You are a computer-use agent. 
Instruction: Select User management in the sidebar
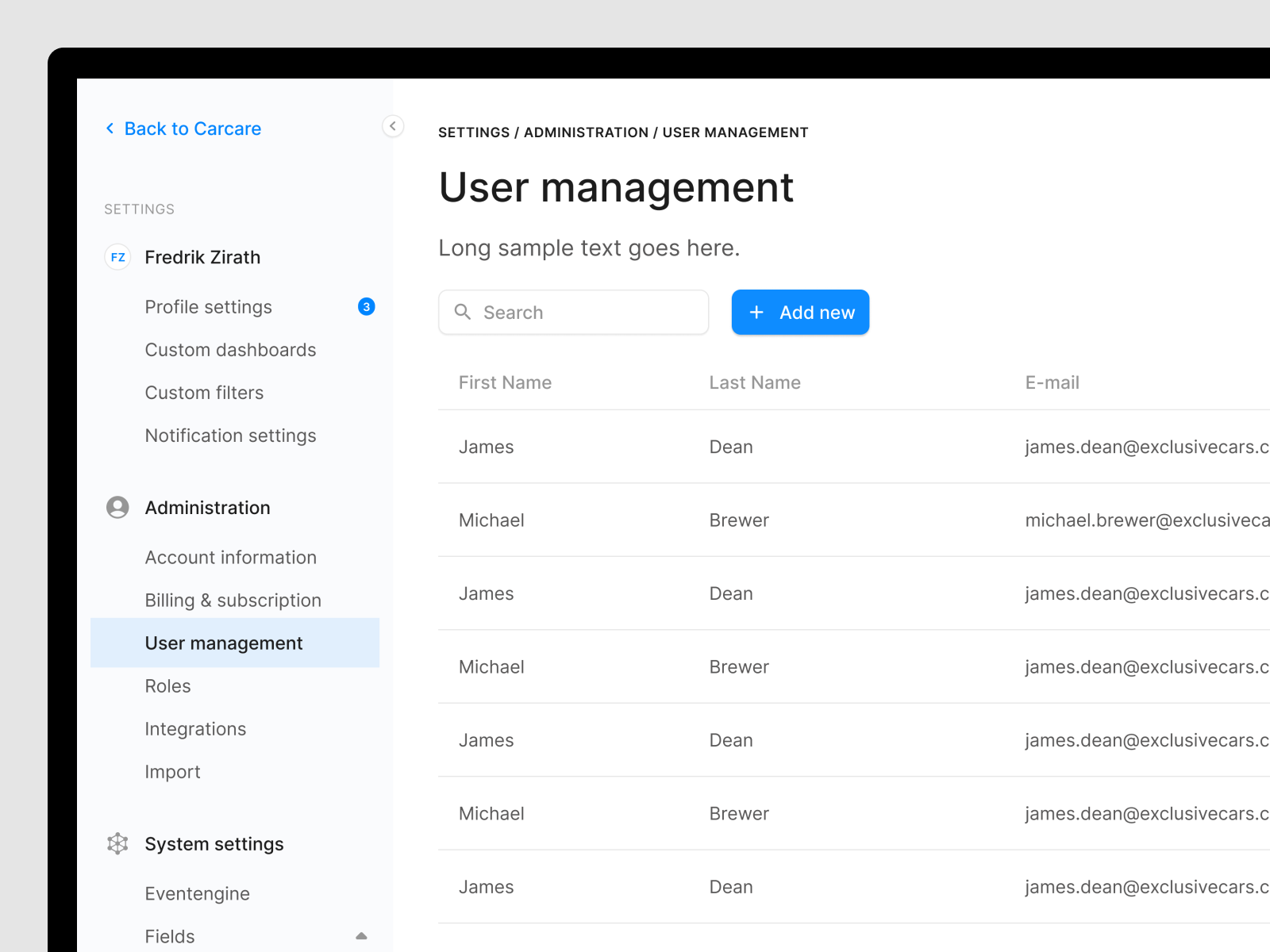point(223,643)
